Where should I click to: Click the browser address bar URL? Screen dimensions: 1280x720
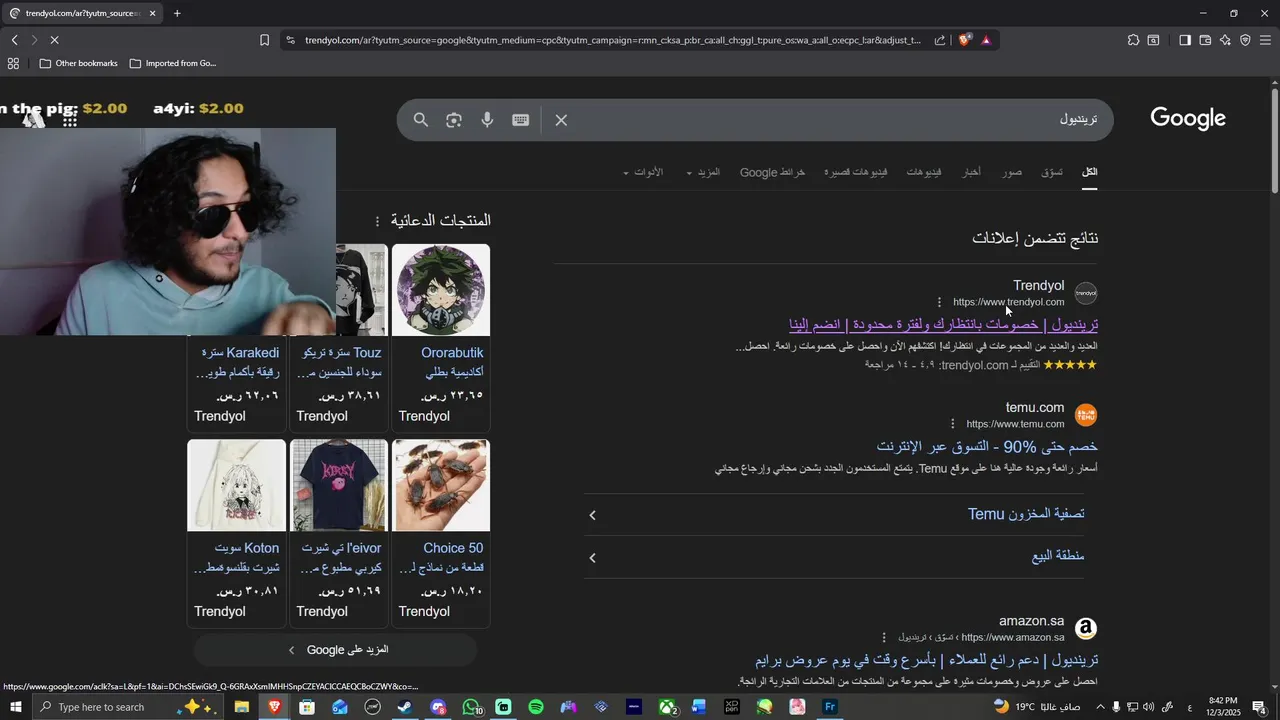612,40
